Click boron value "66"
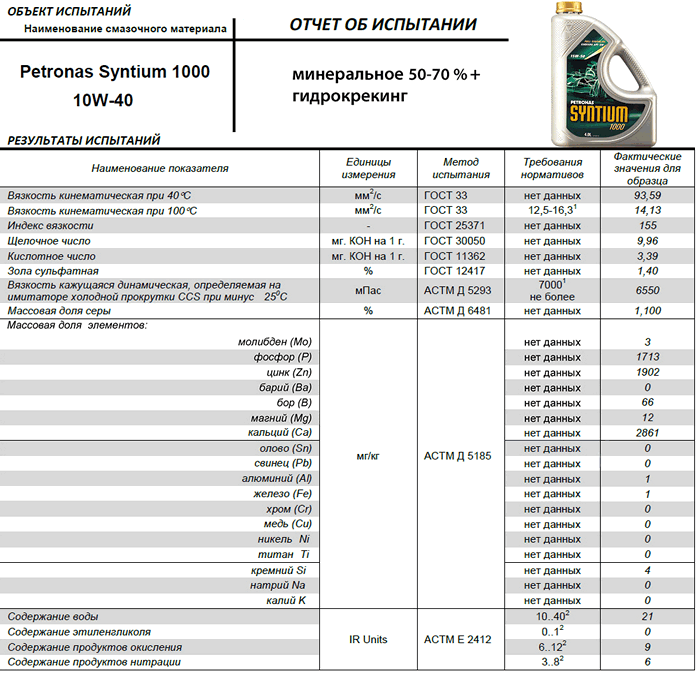Viewport: 700px width, 674px height. [x=648, y=403]
